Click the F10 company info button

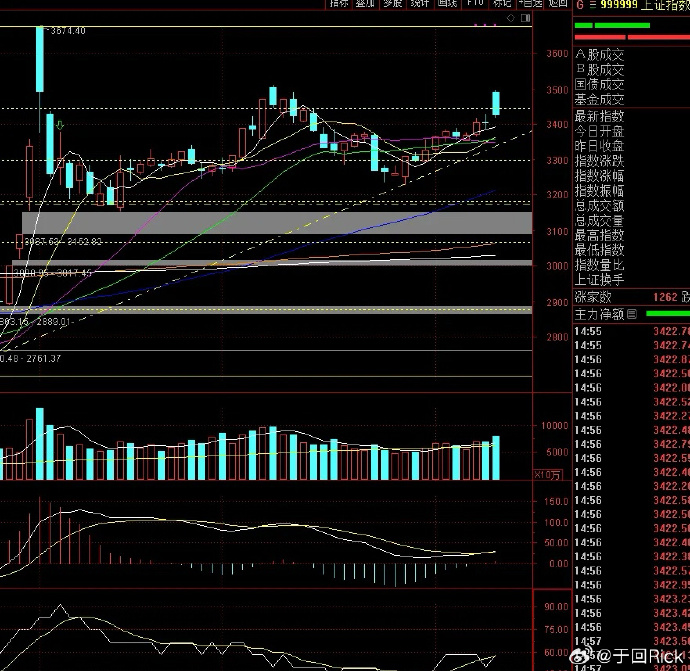coord(473,4)
